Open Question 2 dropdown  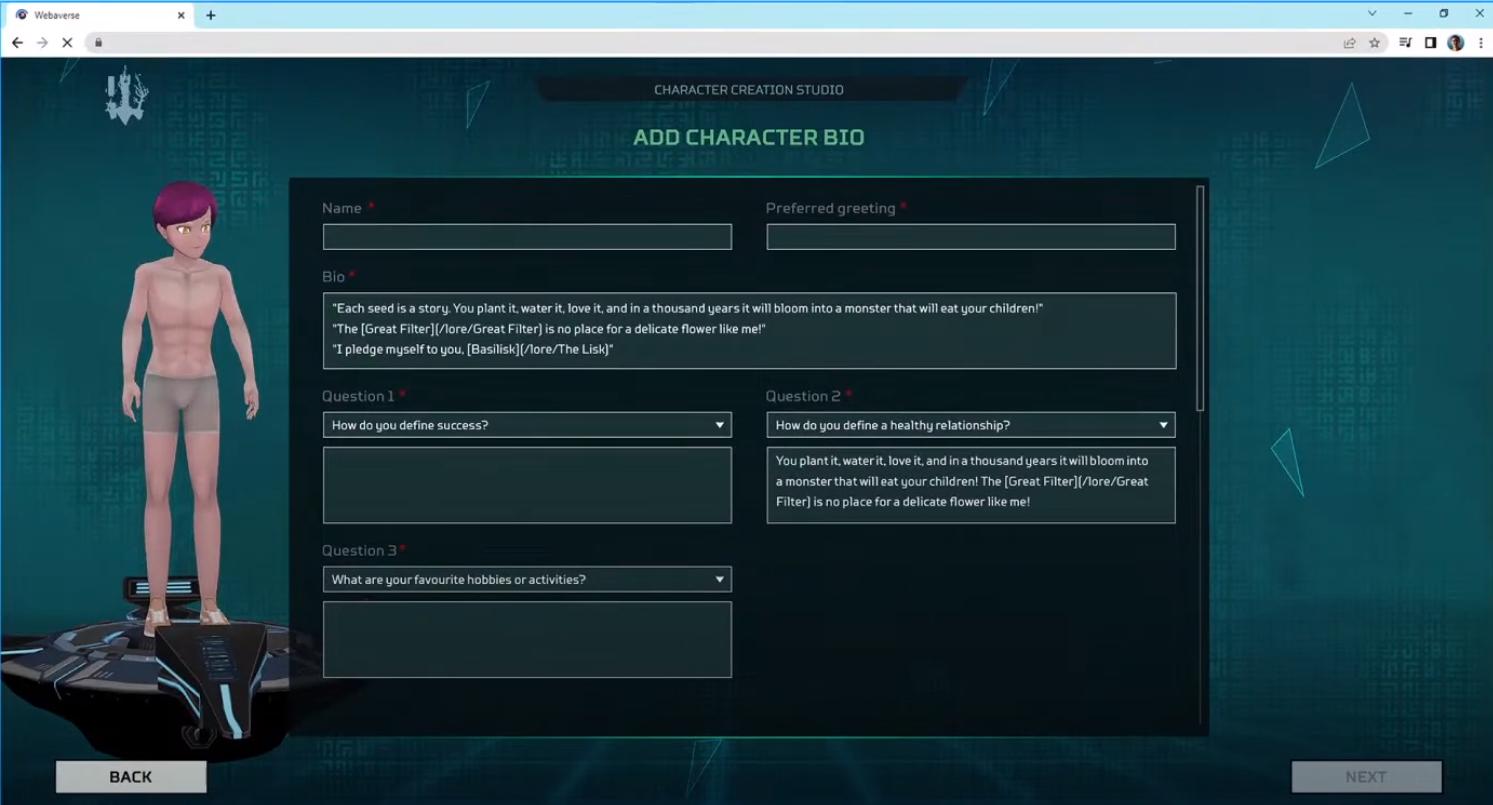click(x=971, y=425)
